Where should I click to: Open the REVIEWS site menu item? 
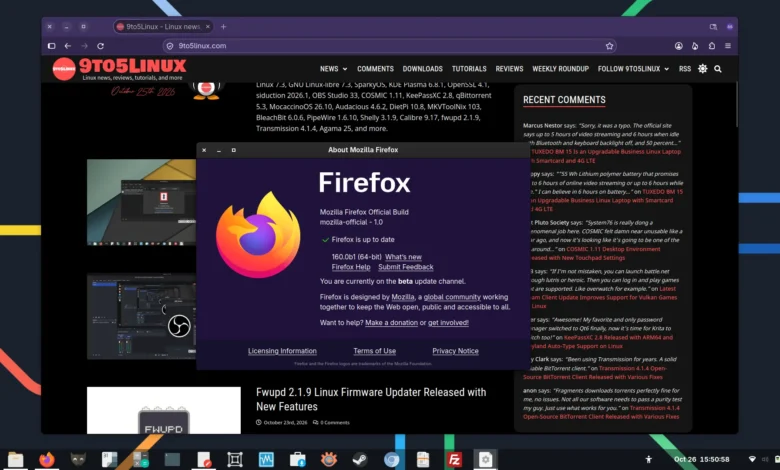pos(509,69)
